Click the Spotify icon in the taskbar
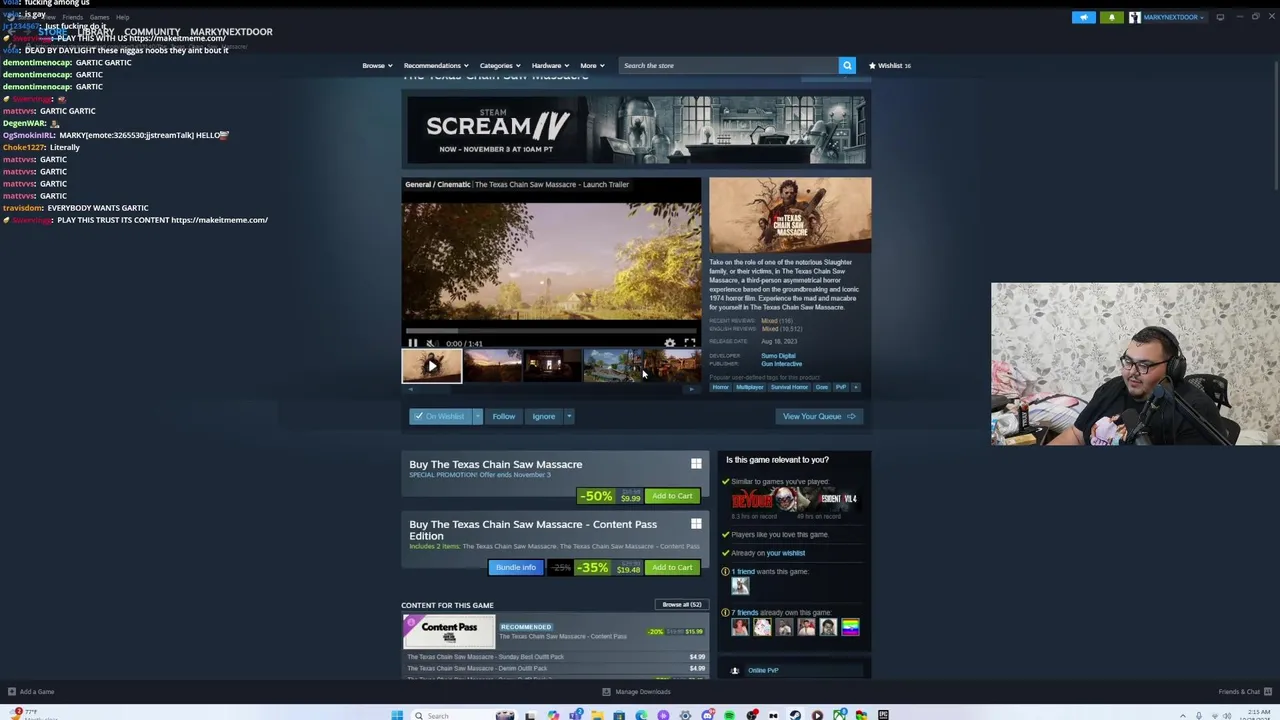The width and height of the screenshot is (1280, 720). [729, 715]
